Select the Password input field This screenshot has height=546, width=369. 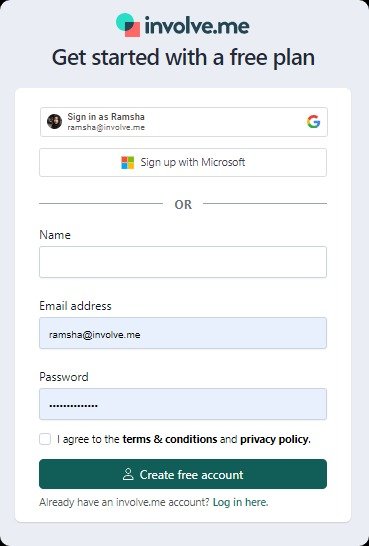click(x=183, y=404)
